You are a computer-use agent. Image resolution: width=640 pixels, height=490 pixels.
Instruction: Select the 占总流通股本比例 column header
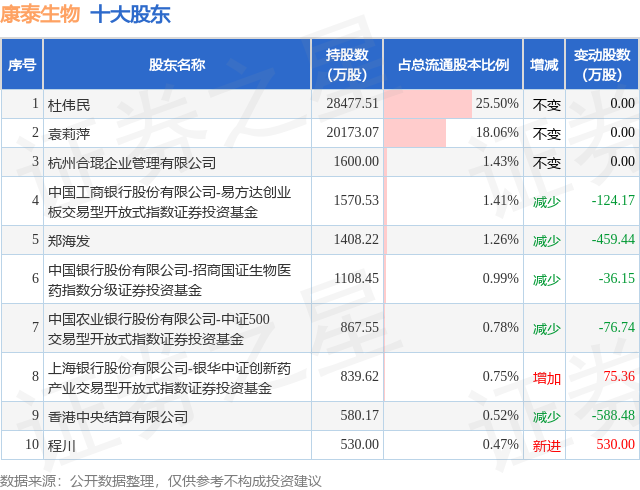[x=453, y=65]
